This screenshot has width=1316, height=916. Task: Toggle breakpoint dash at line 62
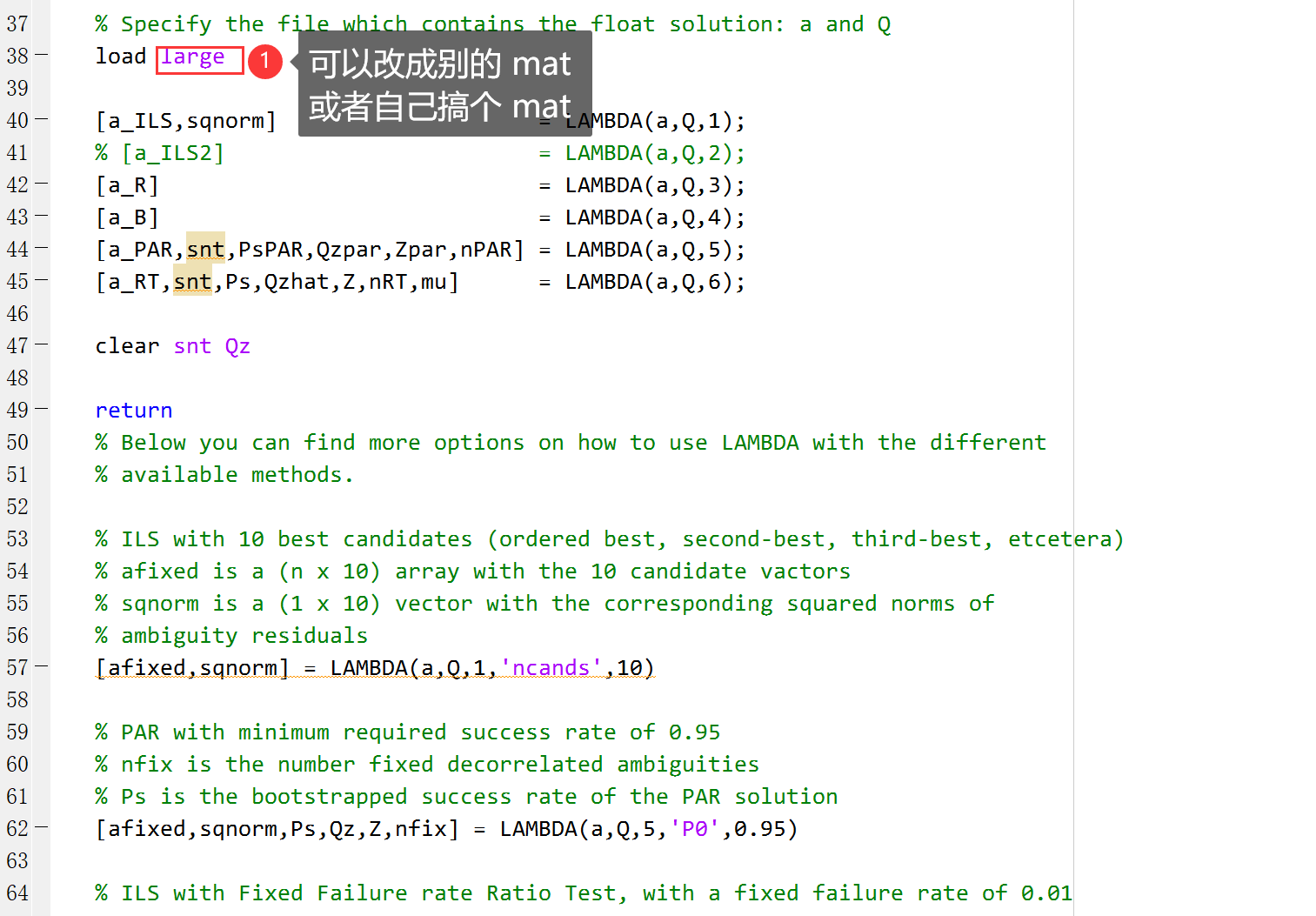[41, 828]
